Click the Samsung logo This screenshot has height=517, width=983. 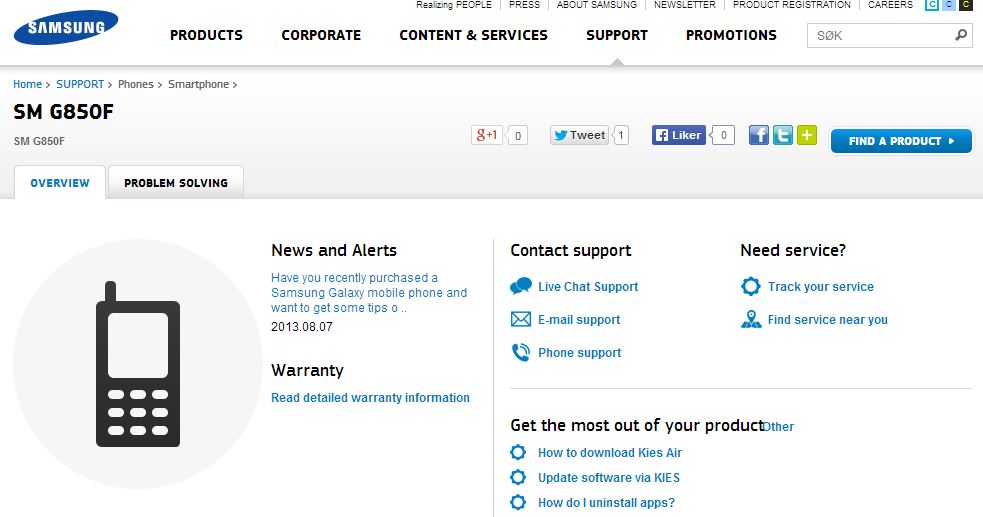(65, 28)
